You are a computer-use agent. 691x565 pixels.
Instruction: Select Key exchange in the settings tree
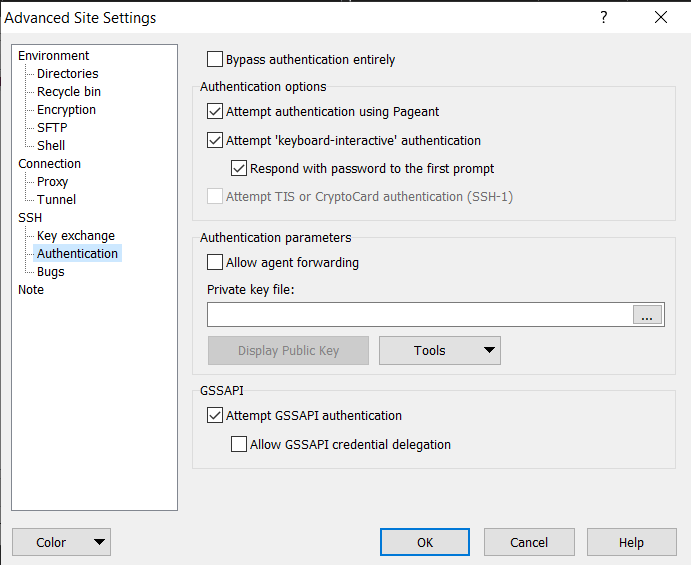tap(76, 236)
